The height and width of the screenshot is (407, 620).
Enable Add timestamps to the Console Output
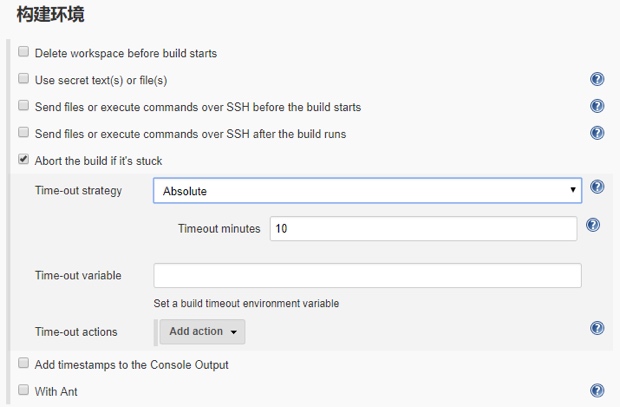[24, 364]
